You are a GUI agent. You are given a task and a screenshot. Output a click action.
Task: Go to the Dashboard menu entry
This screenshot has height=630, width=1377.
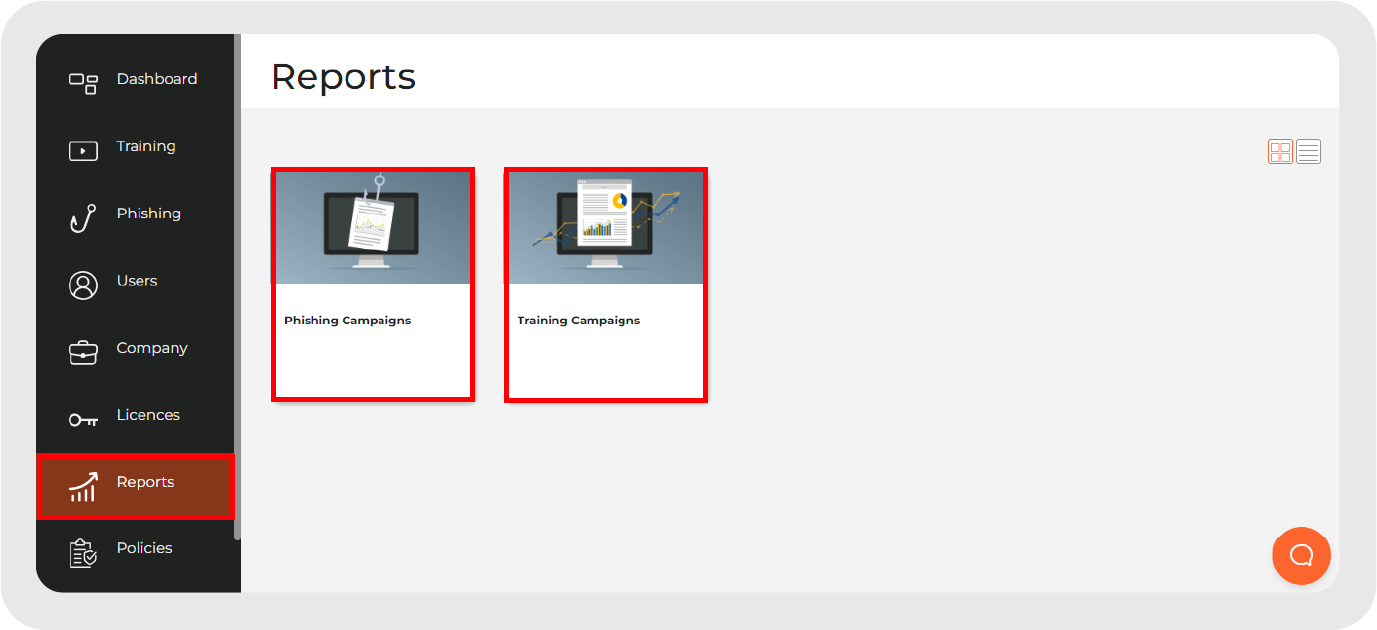(157, 79)
